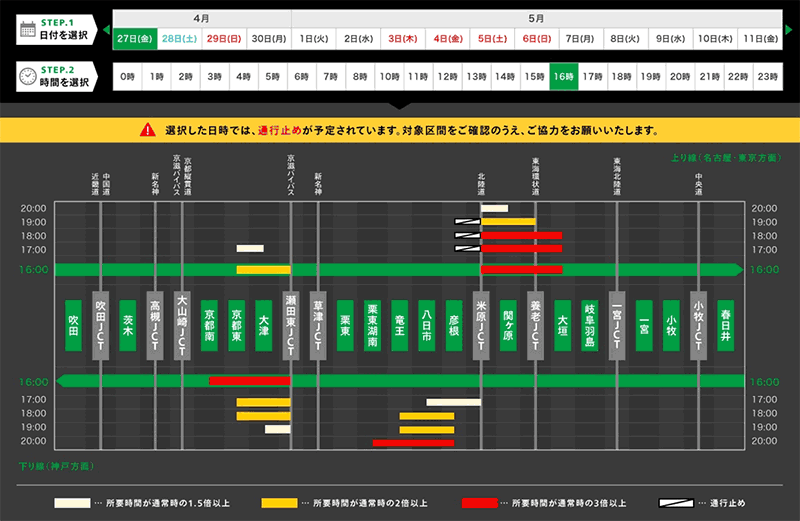Click the 吹田JCT junction box

(x=101, y=326)
